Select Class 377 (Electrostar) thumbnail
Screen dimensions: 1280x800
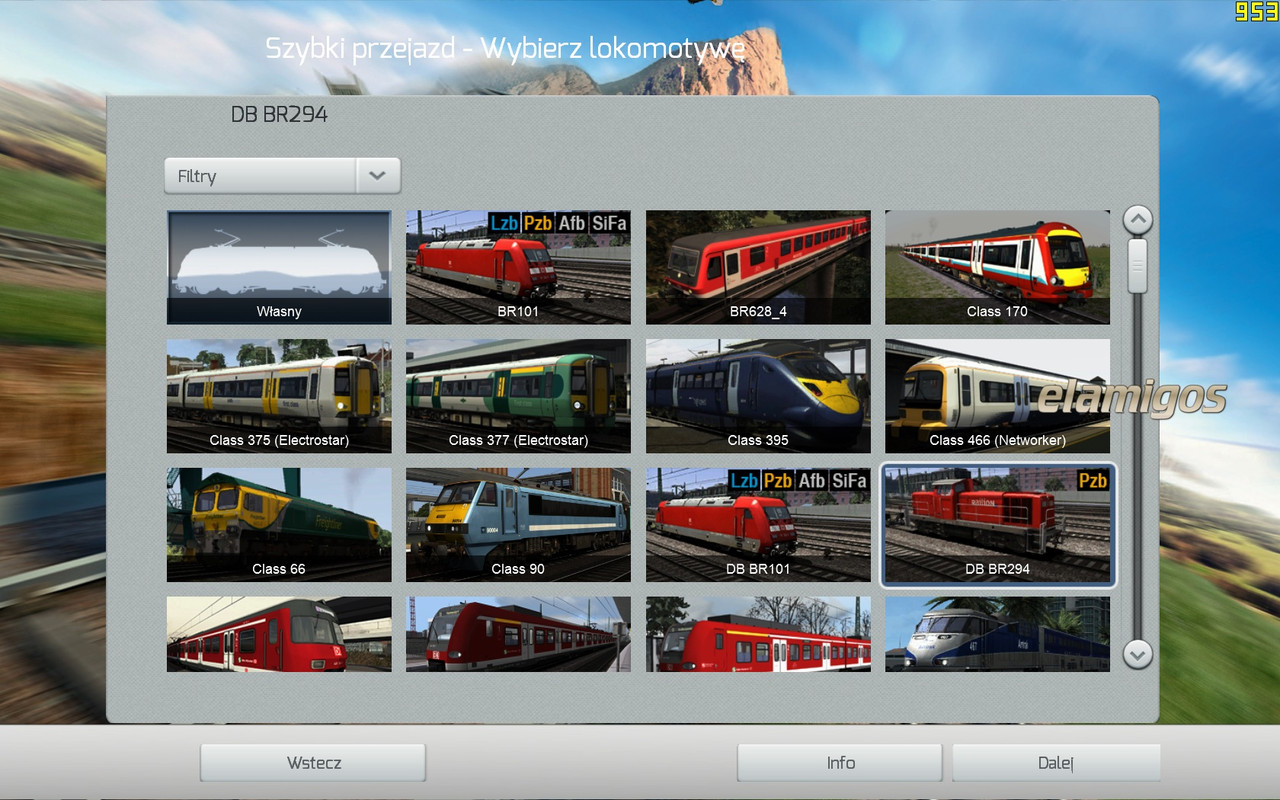518,396
